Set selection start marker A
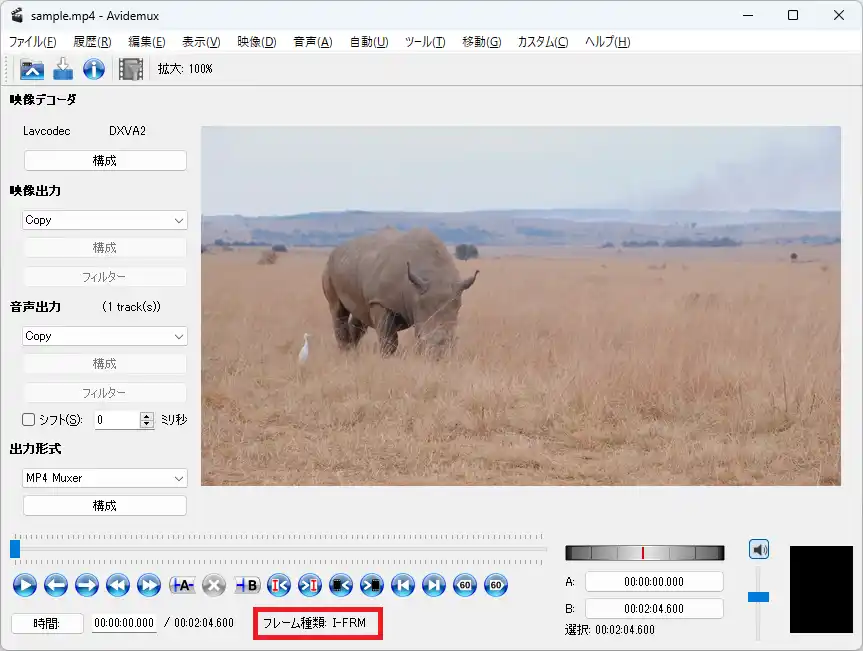Image resolution: width=863 pixels, height=651 pixels. [x=182, y=585]
